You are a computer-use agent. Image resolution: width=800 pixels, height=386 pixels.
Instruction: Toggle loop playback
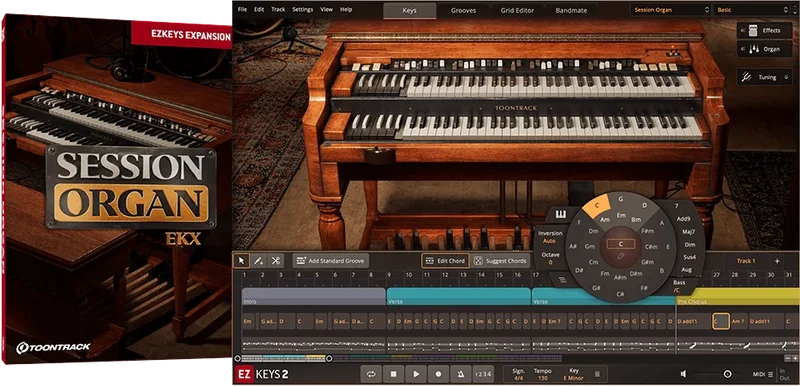point(371,374)
